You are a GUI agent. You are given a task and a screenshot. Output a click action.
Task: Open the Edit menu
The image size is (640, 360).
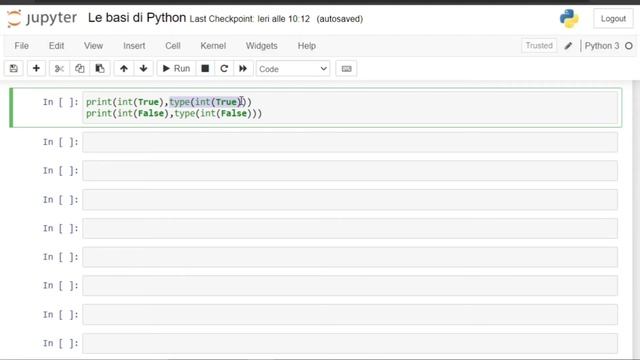[56, 46]
